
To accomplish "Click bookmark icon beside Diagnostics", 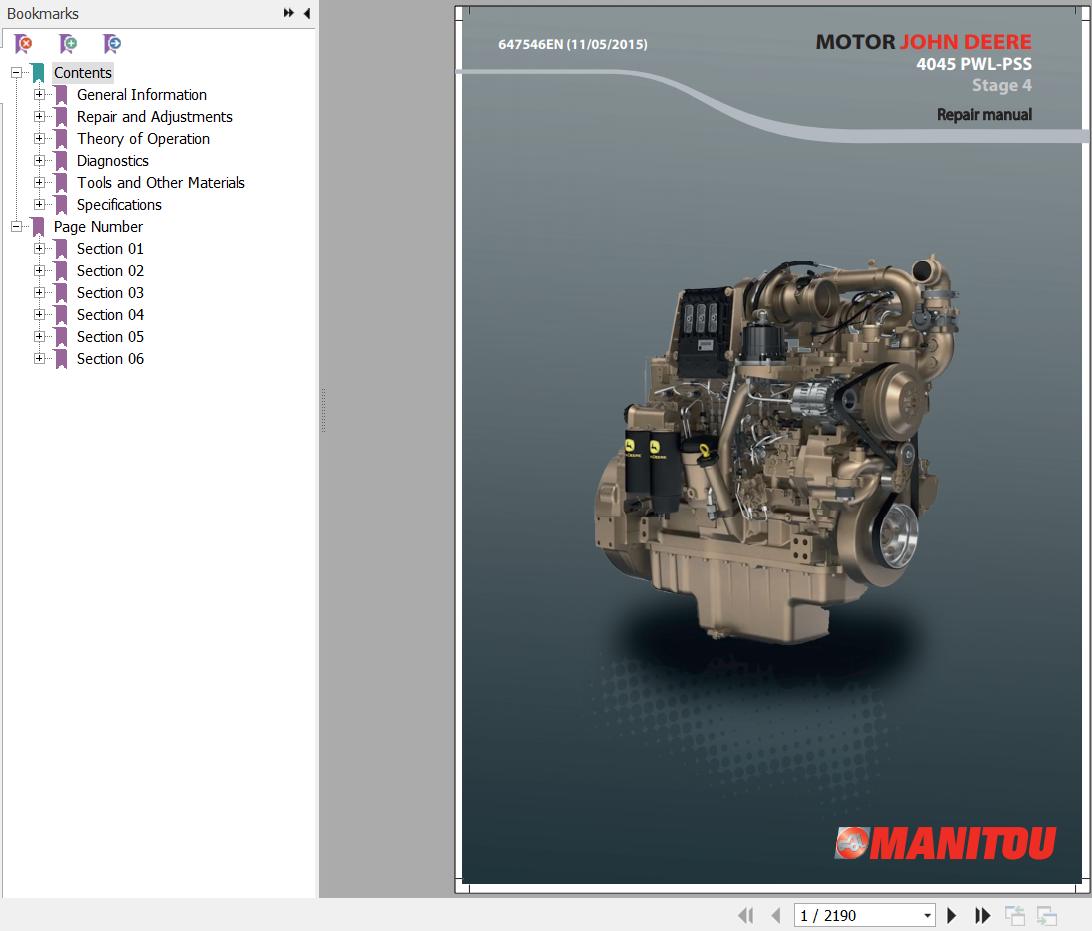I will coord(61,161).
